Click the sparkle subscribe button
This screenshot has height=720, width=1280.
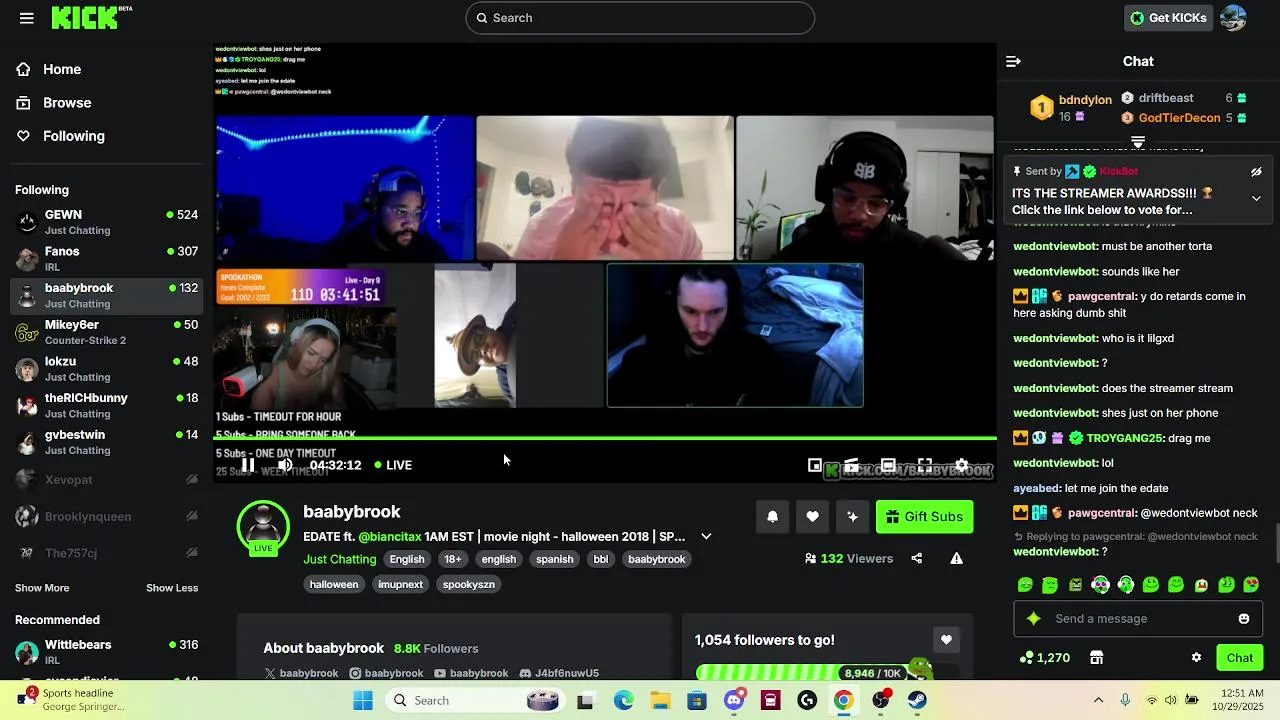[x=852, y=517]
